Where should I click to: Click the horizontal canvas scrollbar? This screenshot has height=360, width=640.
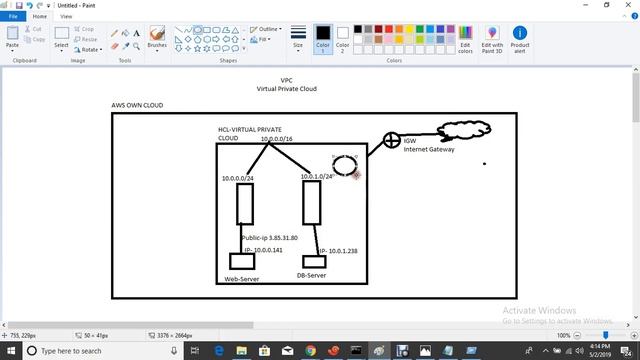click(131, 325)
